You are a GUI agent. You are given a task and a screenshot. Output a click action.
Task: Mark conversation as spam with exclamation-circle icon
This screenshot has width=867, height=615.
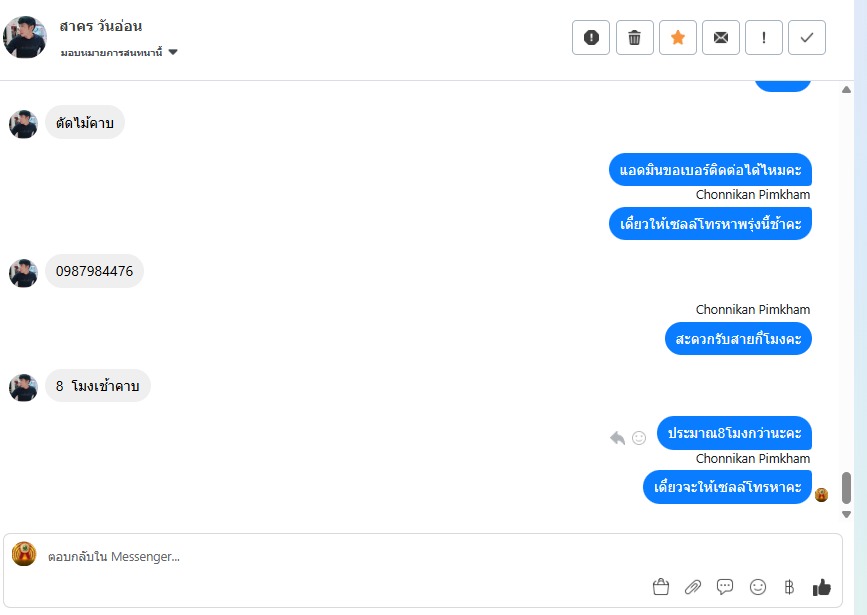click(x=591, y=38)
